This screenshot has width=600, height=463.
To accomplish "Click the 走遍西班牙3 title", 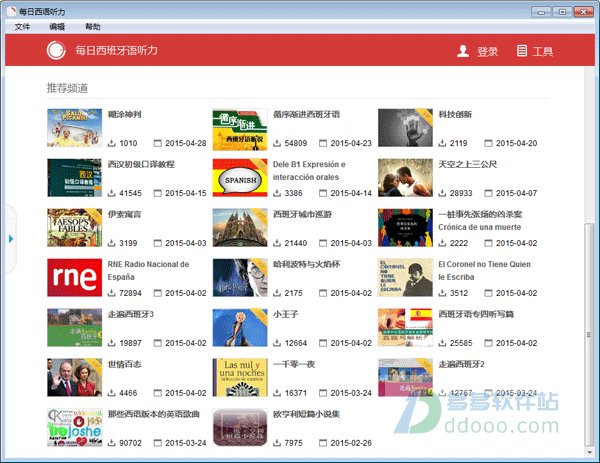I will (130, 314).
